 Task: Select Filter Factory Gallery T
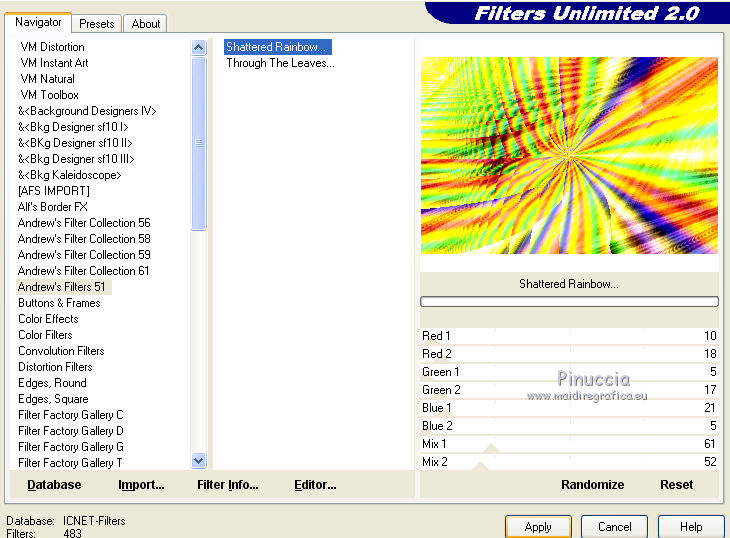[70, 463]
